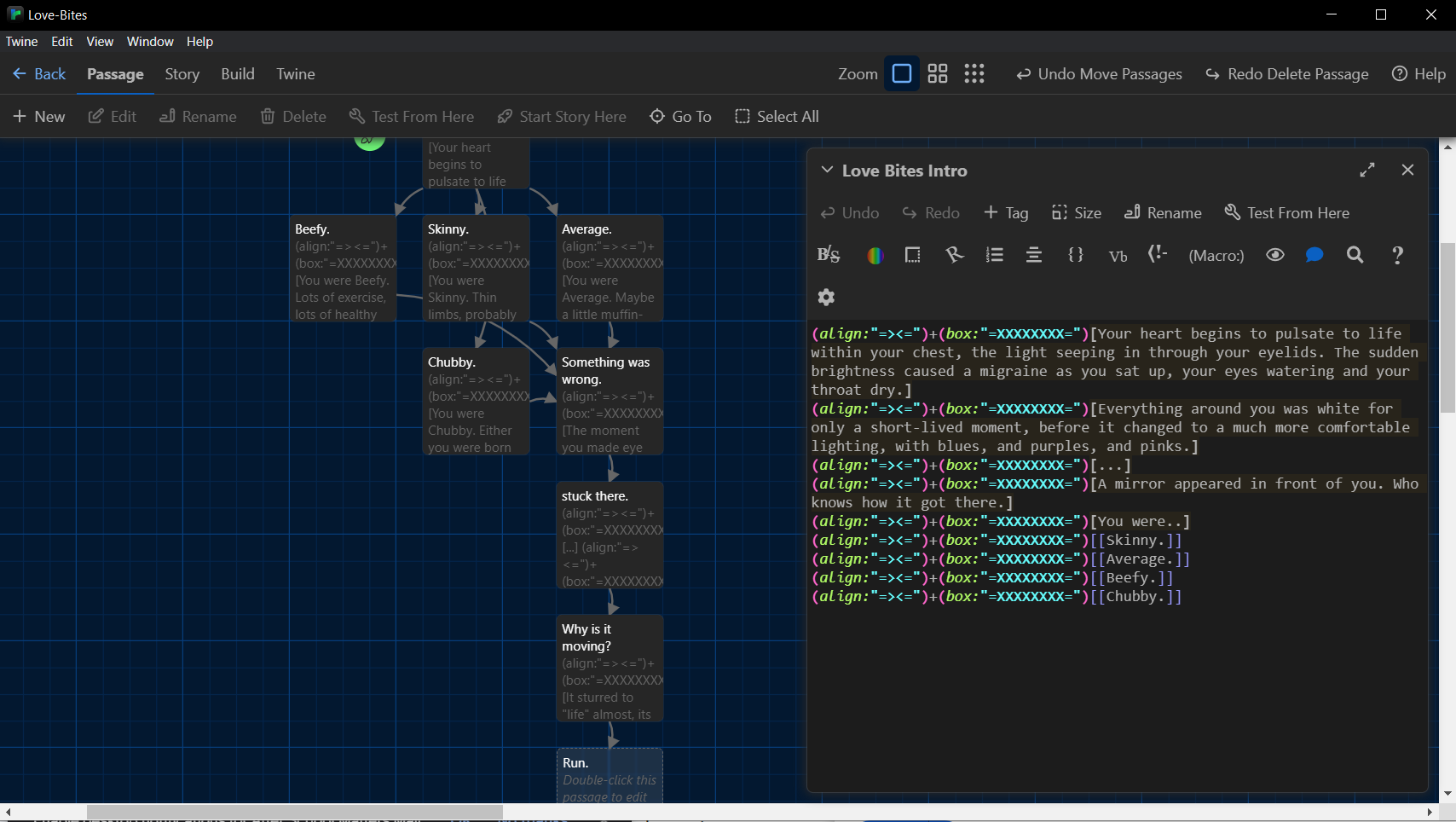Open editor settings gear icon
The width and height of the screenshot is (1456, 822).
click(826, 297)
